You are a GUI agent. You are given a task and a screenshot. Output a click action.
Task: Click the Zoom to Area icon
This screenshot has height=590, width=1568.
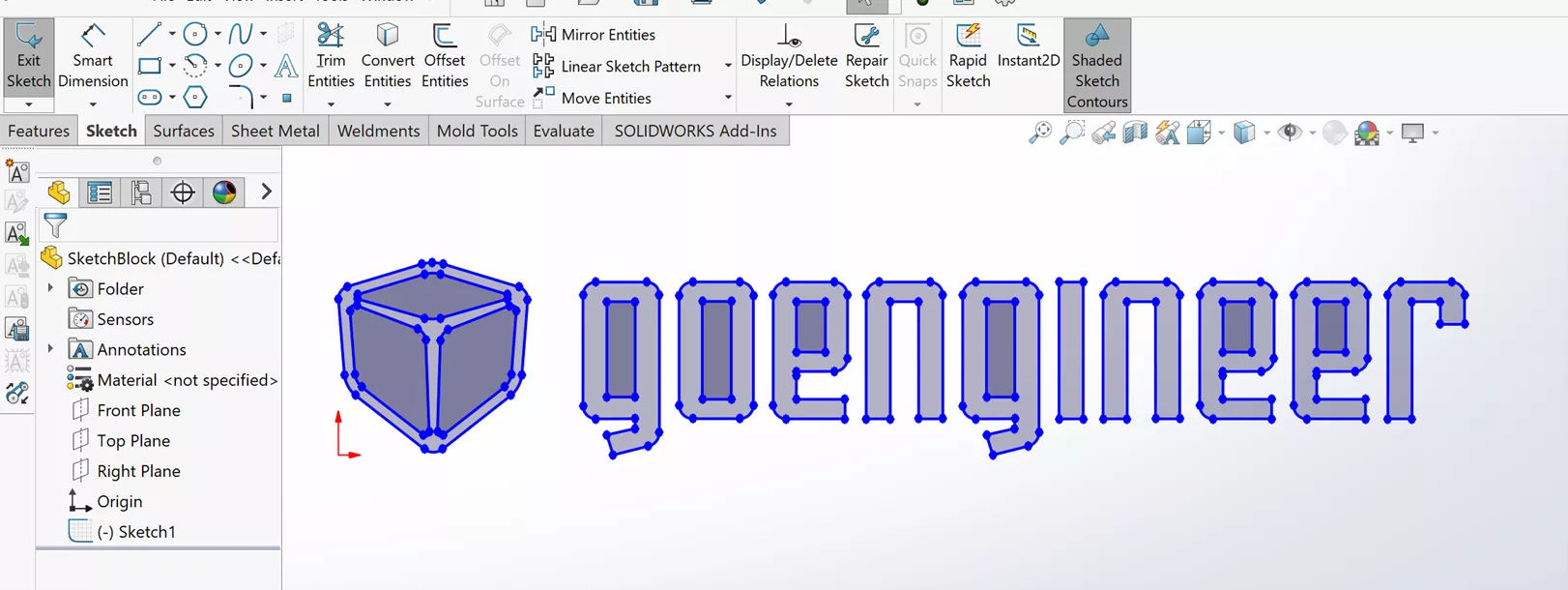(1072, 133)
